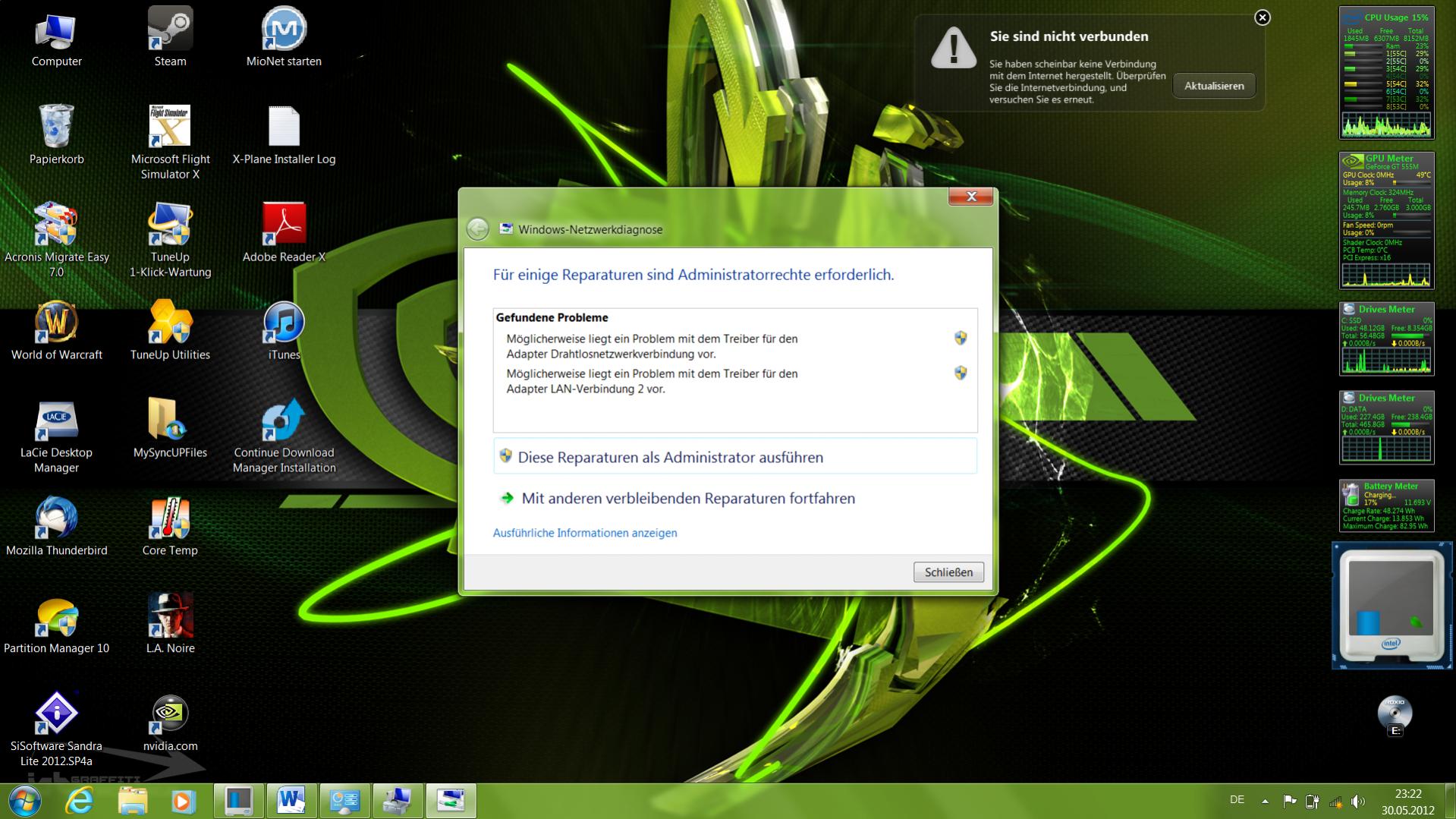Open Internet Explorer from the taskbar
This screenshot has height=819, width=1456.
coord(79,801)
